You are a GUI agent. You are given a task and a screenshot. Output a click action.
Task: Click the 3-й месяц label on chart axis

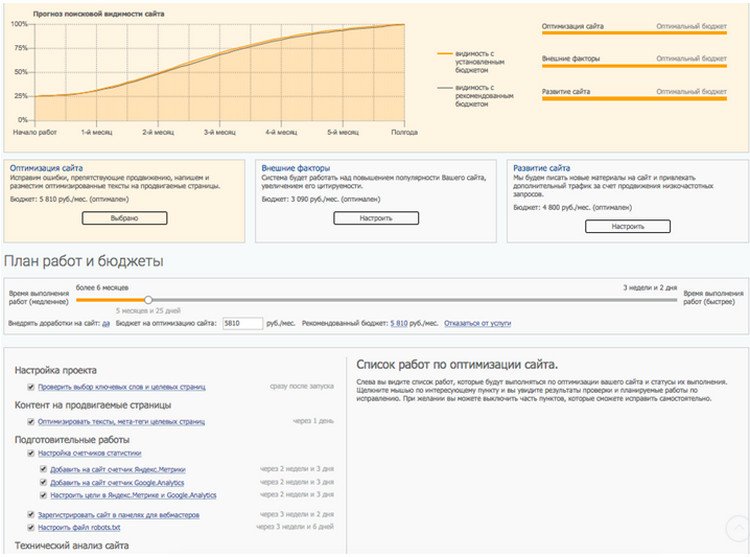pos(220,132)
